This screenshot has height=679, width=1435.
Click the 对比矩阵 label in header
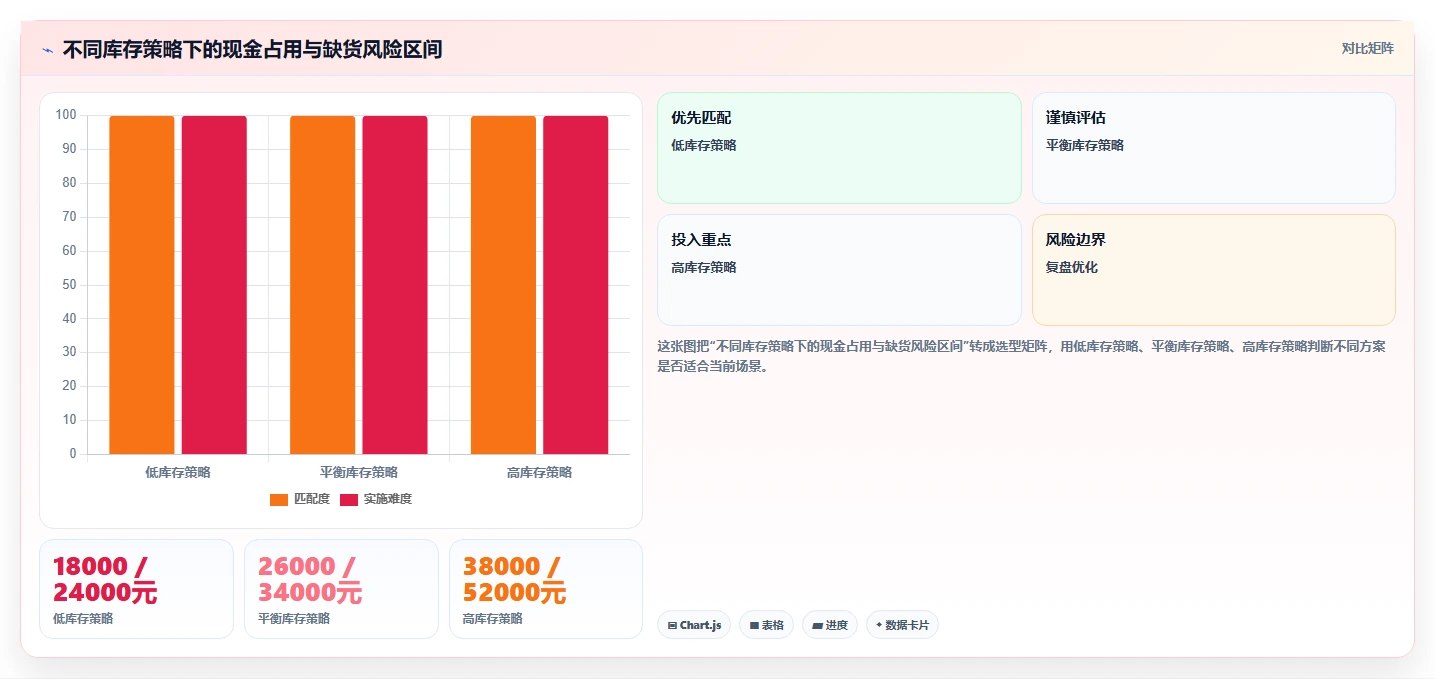pyautogui.click(x=1367, y=48)
